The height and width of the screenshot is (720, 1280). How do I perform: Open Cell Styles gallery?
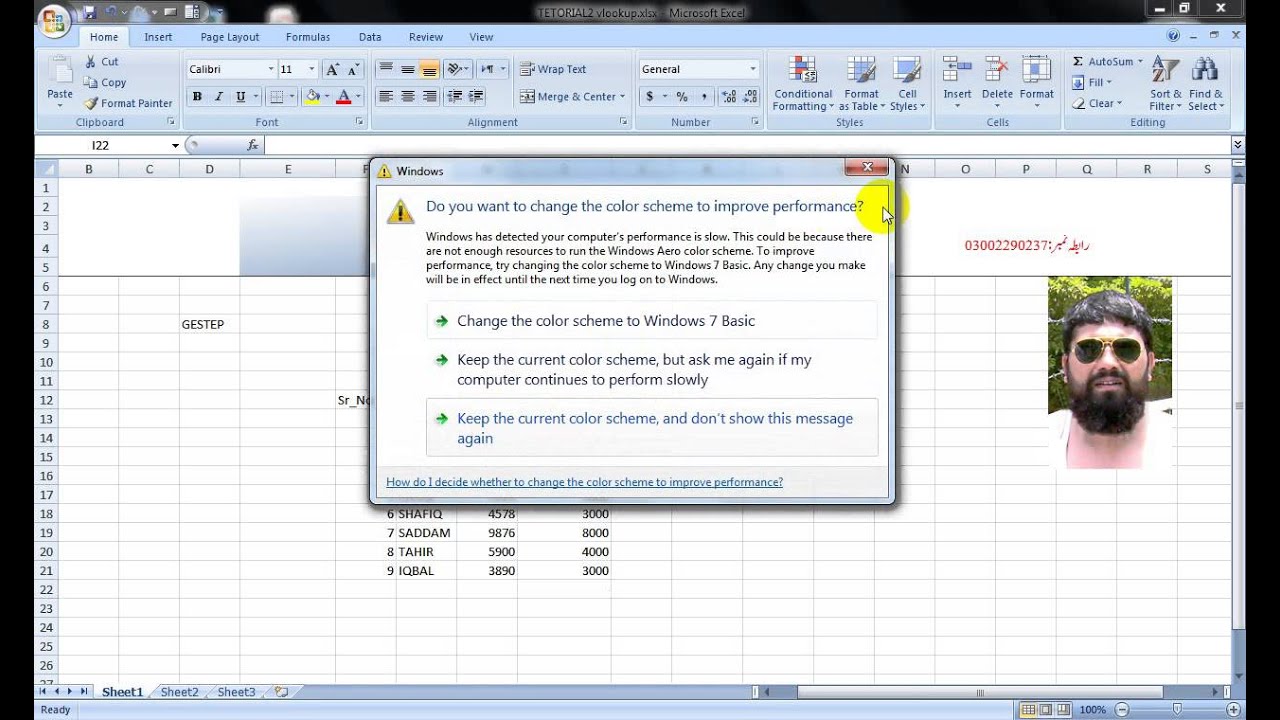click(907, 84)
